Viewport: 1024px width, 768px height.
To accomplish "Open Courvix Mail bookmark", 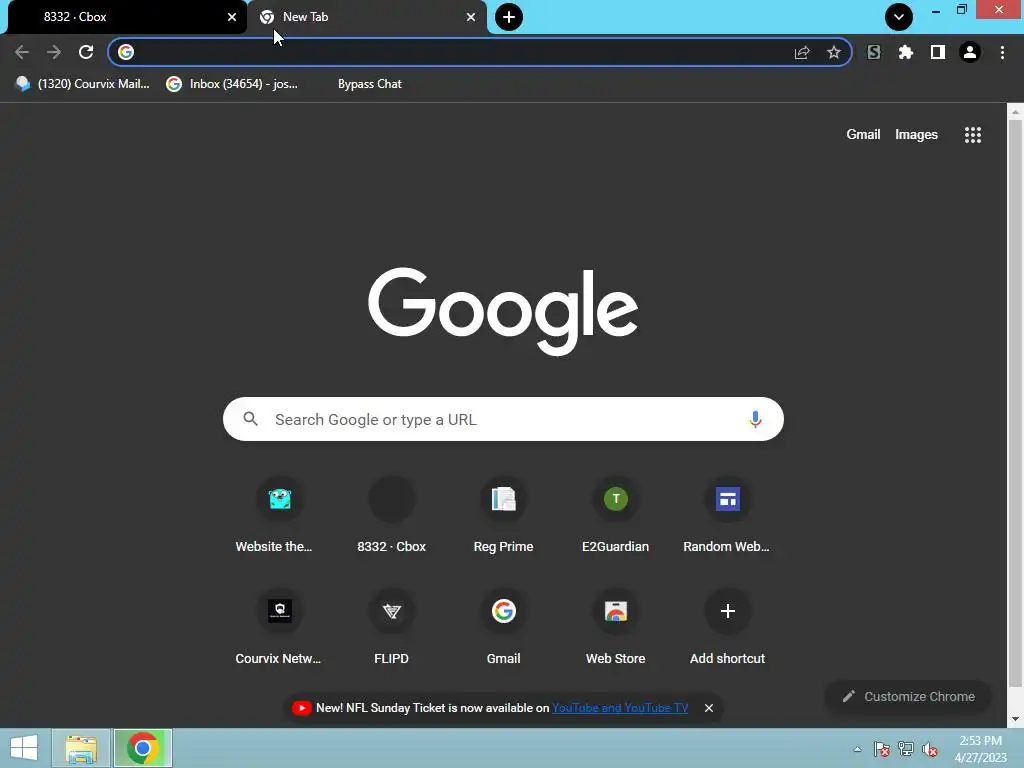I will pos(82,84).
